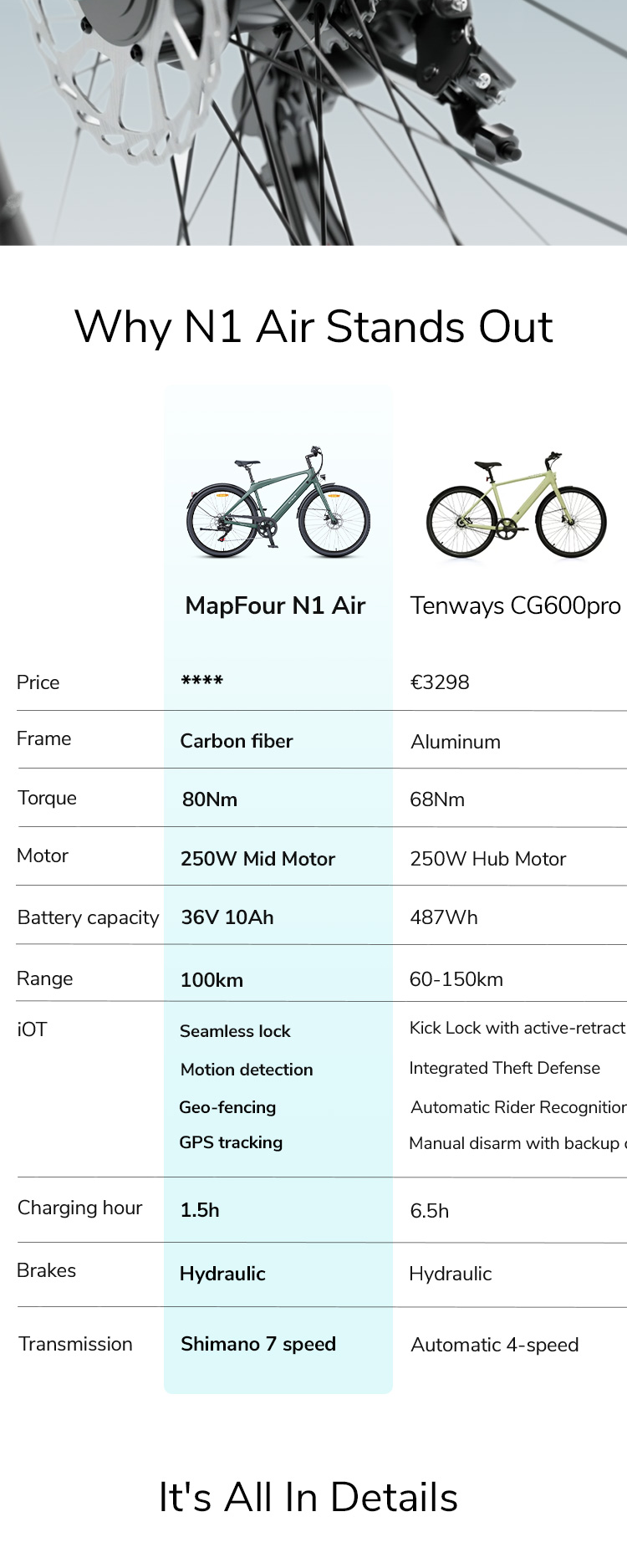This screenshot has height=1568, width=627.
Task: Click the Automatic 4-speed transmission value
Action: tap(495, 1345)
